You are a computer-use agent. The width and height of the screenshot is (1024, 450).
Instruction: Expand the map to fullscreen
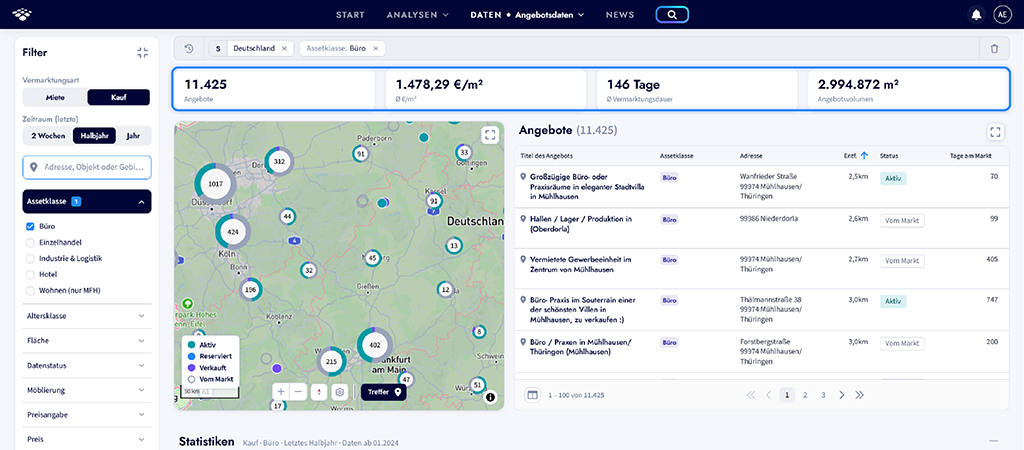tap(490, 135)
